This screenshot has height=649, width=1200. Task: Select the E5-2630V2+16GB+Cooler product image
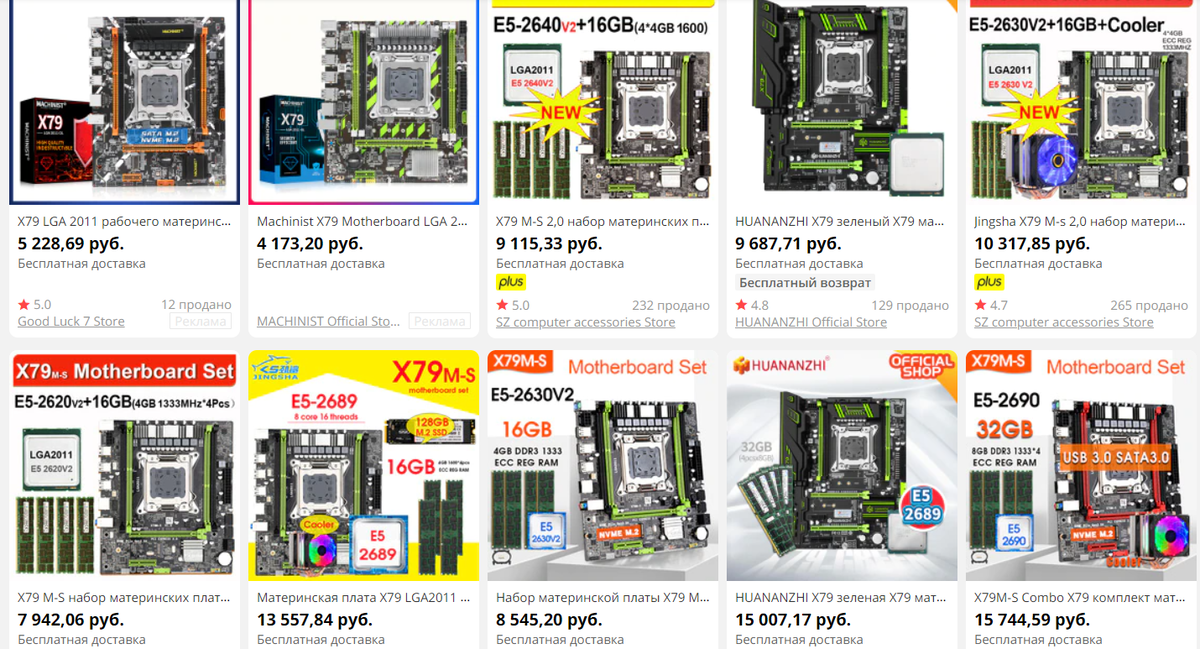tap(1083, 101)
